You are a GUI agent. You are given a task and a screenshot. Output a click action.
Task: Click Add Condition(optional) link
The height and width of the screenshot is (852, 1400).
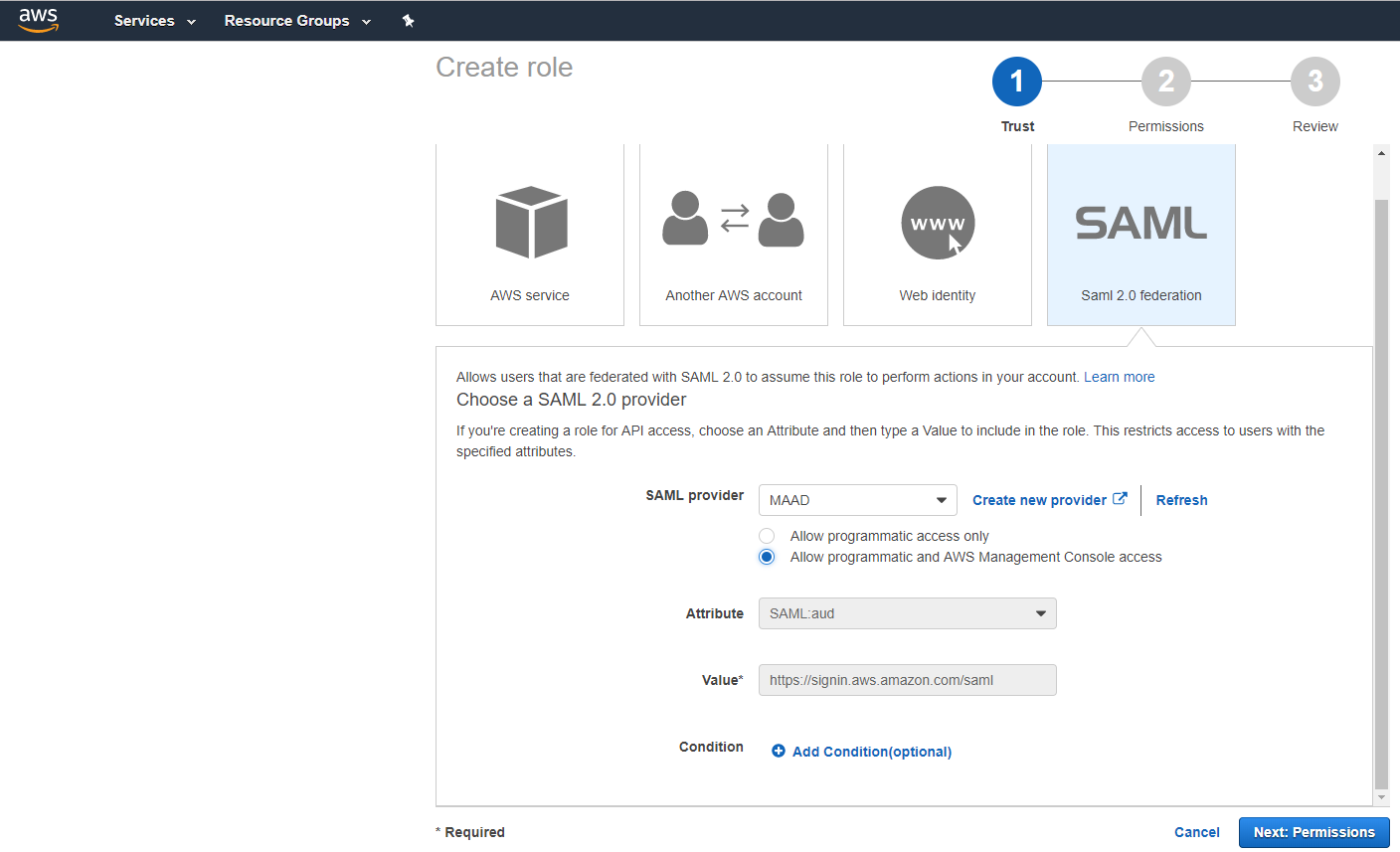(872, 752)
